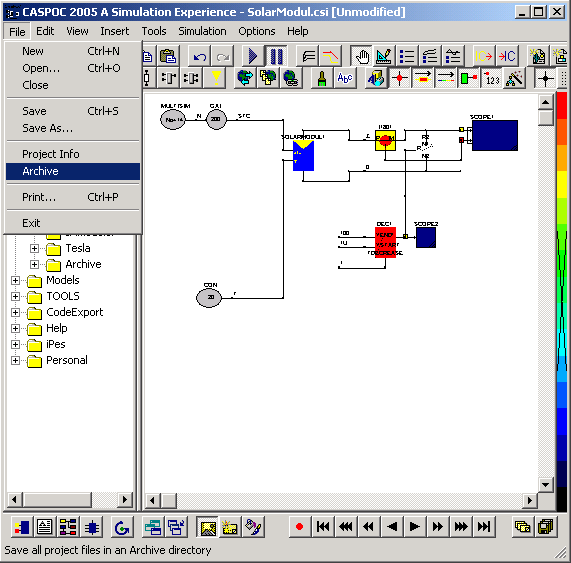
Task: Click the red swatch in color bar
Action: [562, 106]
